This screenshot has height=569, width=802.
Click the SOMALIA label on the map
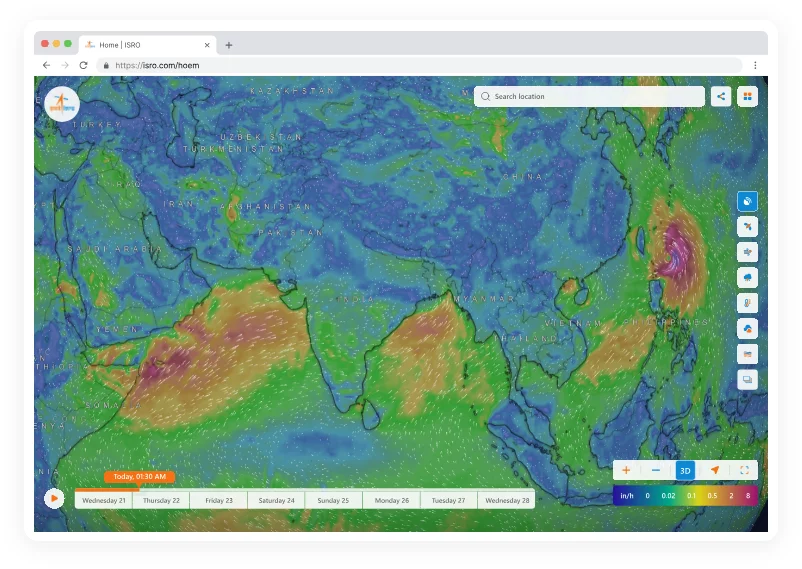pos(114,405)
